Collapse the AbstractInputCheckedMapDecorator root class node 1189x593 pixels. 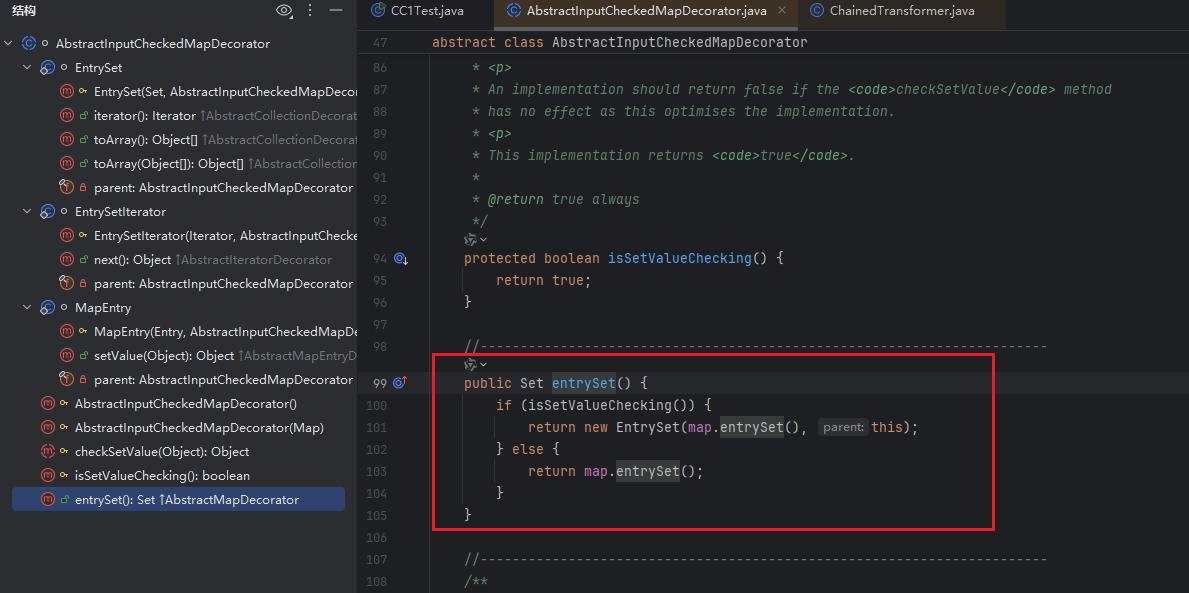tap(9, 44)
